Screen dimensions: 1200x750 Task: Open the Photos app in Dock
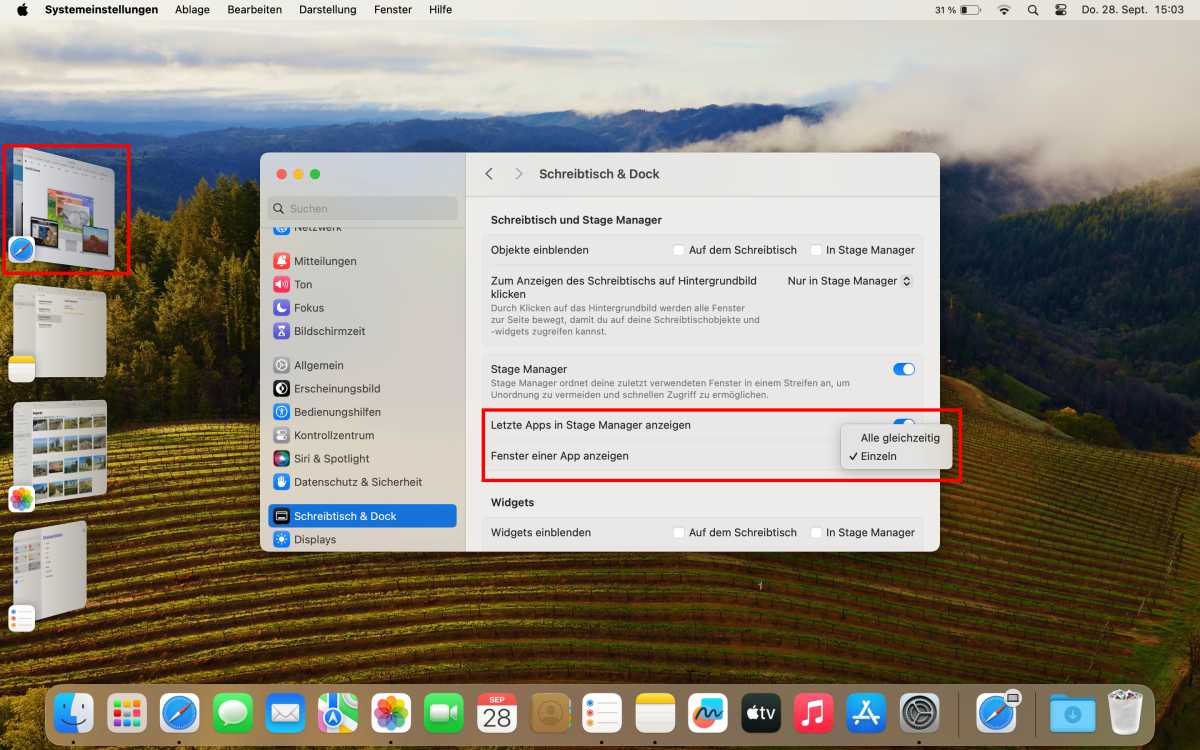click(x=391, y=713)
